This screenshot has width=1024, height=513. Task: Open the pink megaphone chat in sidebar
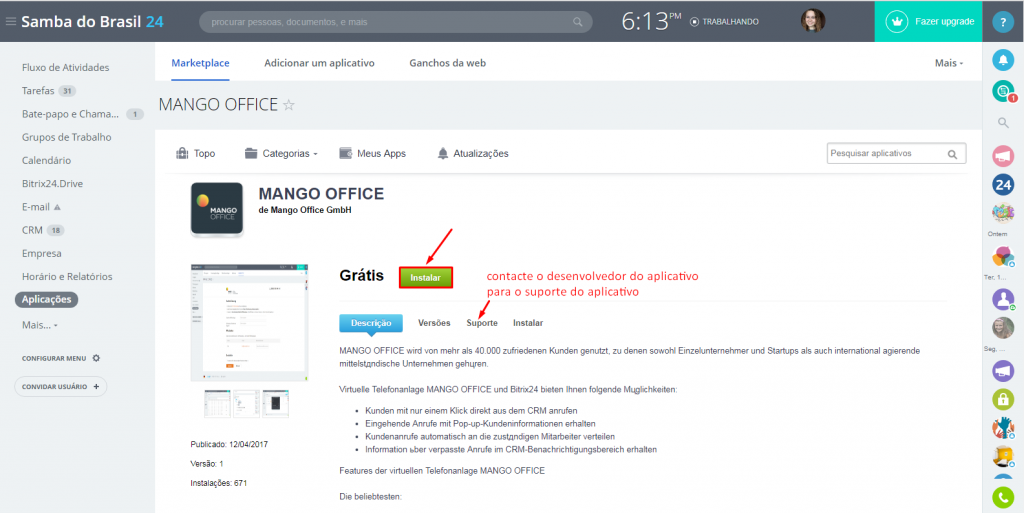(1003, 155)
